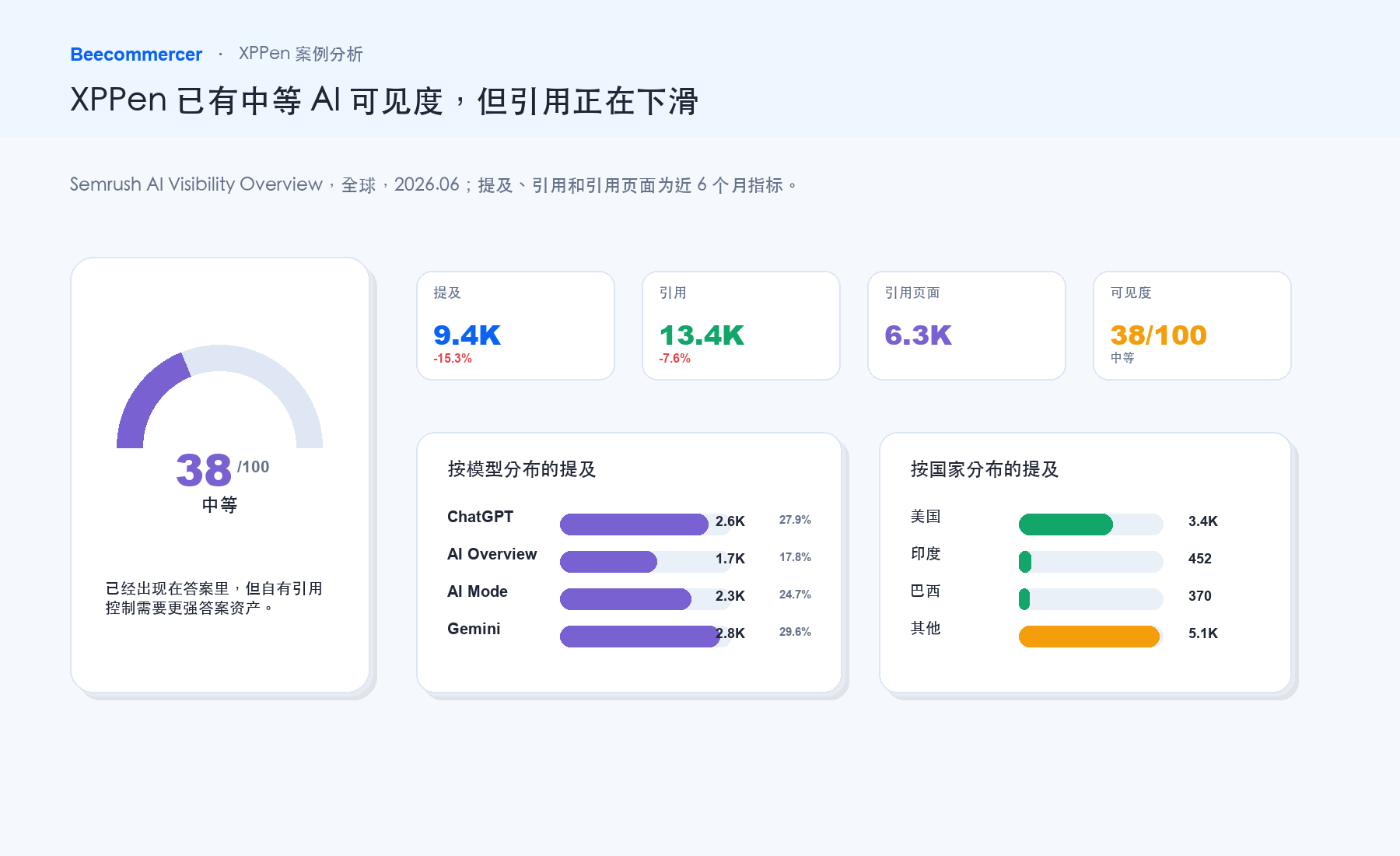
Task: Click the 印度 country label
Action: coord(926,554)
